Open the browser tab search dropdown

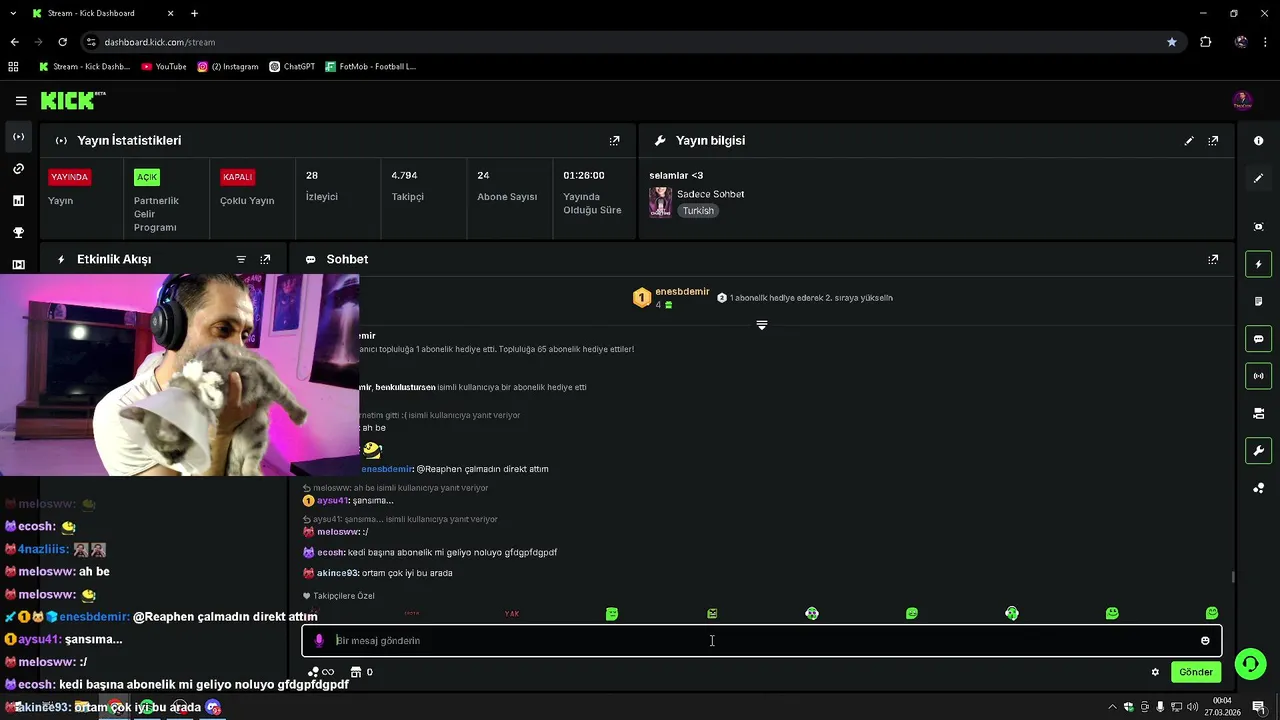pos(14,13)
